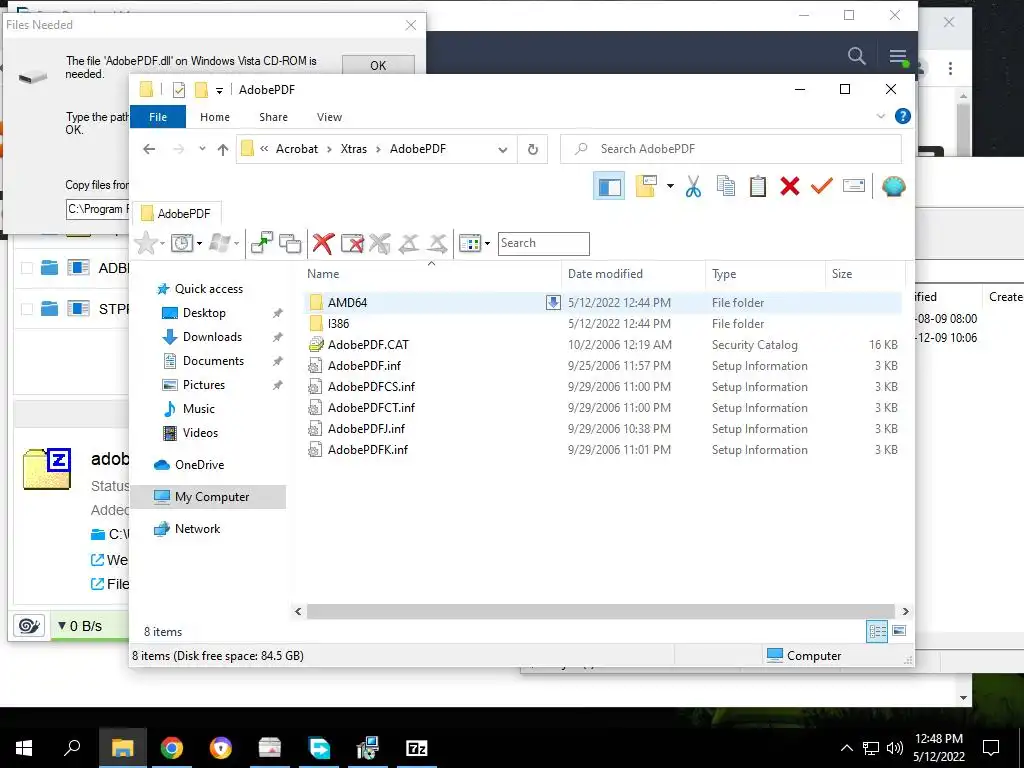This screenshot has height=768, width=1024.
Task: Click OK in Files Needed dialog
Action: (378, 65)
